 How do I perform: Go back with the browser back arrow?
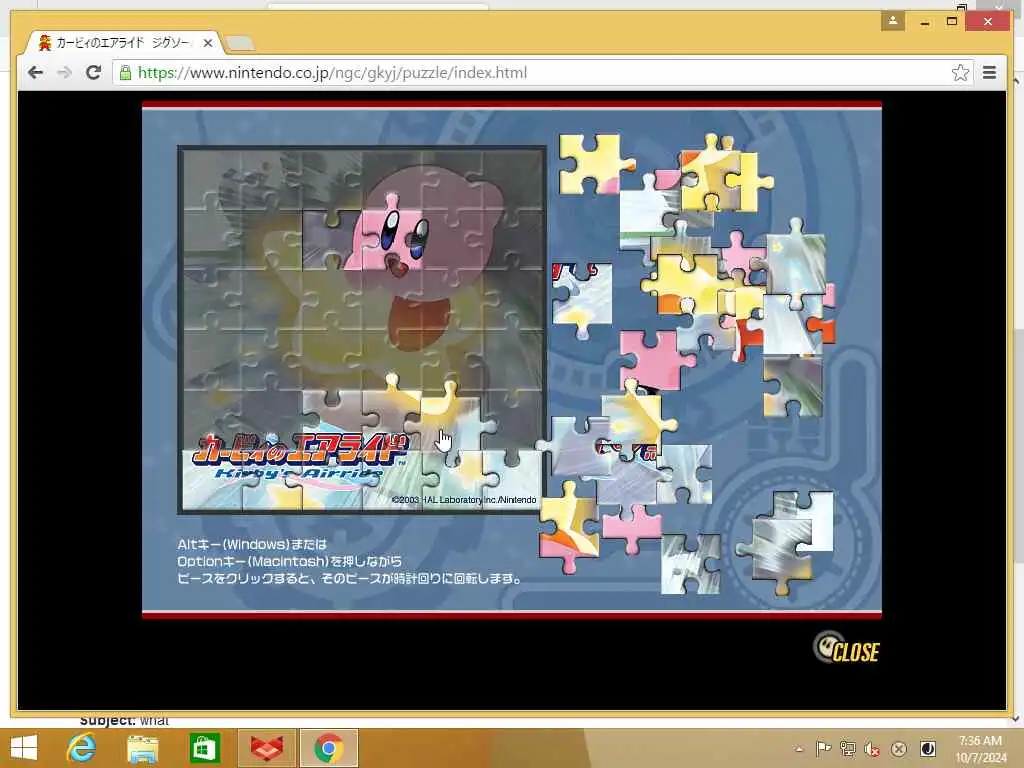tap(35, 72)
